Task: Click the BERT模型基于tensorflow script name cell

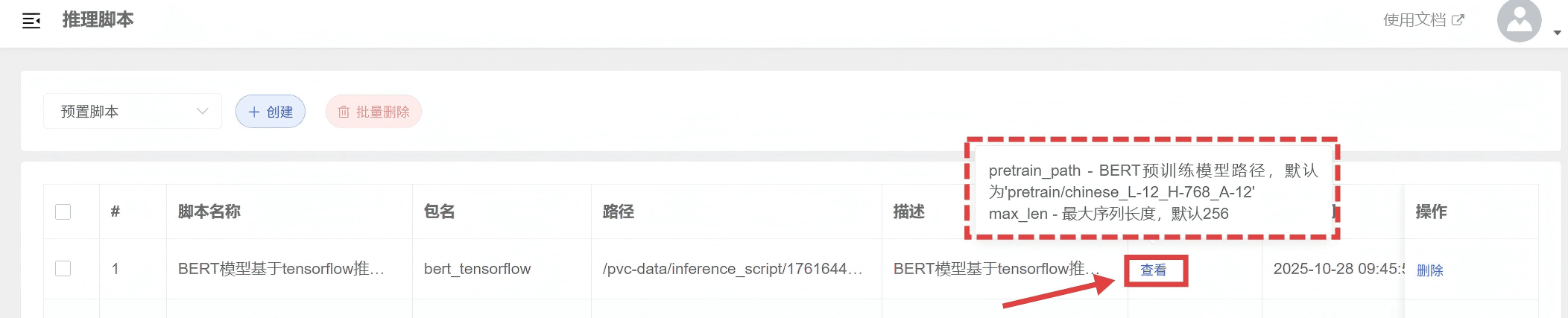Action: tap(281, 269)
